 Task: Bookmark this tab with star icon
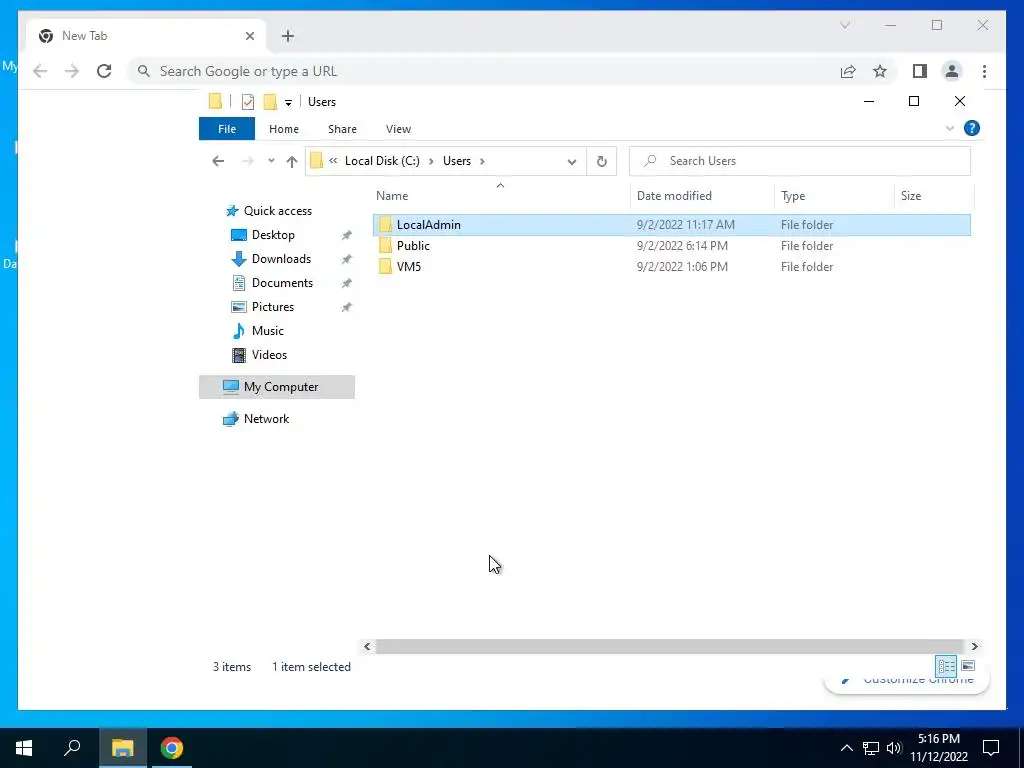coord(880,71)
